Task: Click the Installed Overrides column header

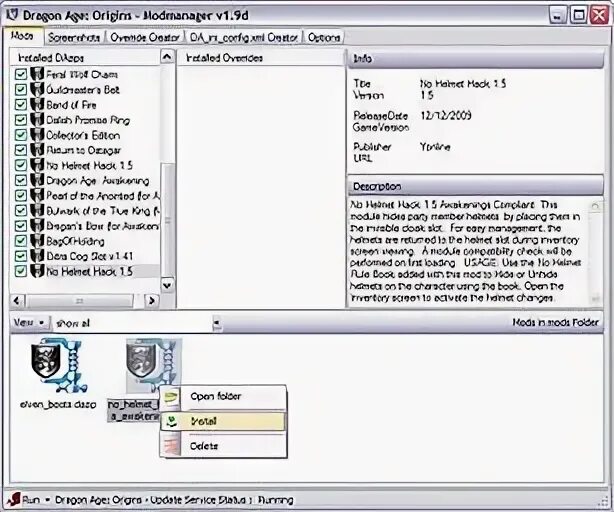Action: tap(261, 58)
